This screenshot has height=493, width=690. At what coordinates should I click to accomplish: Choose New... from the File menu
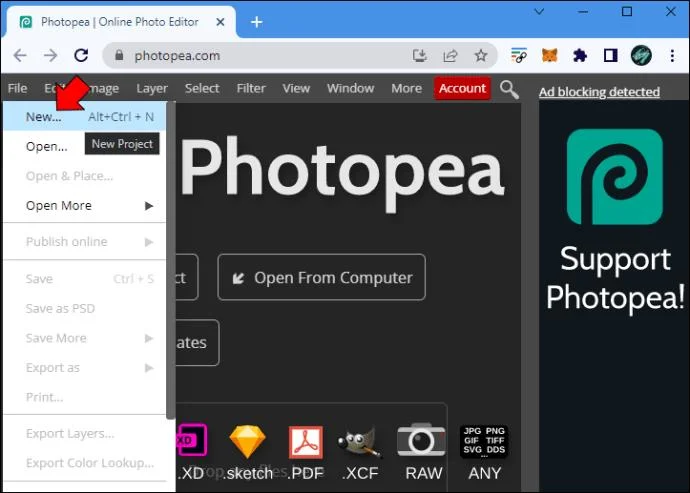tap(84, 117)
